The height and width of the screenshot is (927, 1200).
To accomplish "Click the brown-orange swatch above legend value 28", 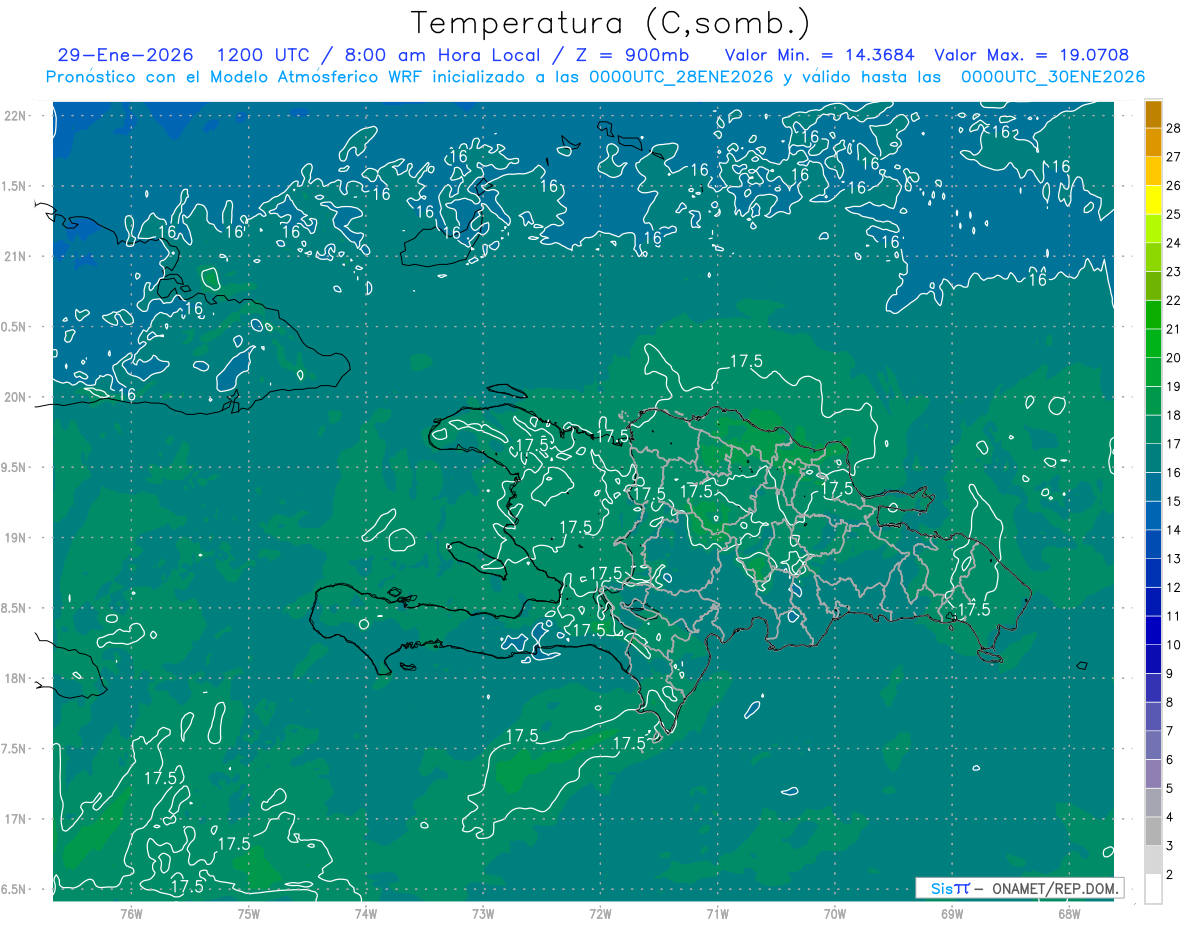I will pyautogui.click(x=1153, y=114).
